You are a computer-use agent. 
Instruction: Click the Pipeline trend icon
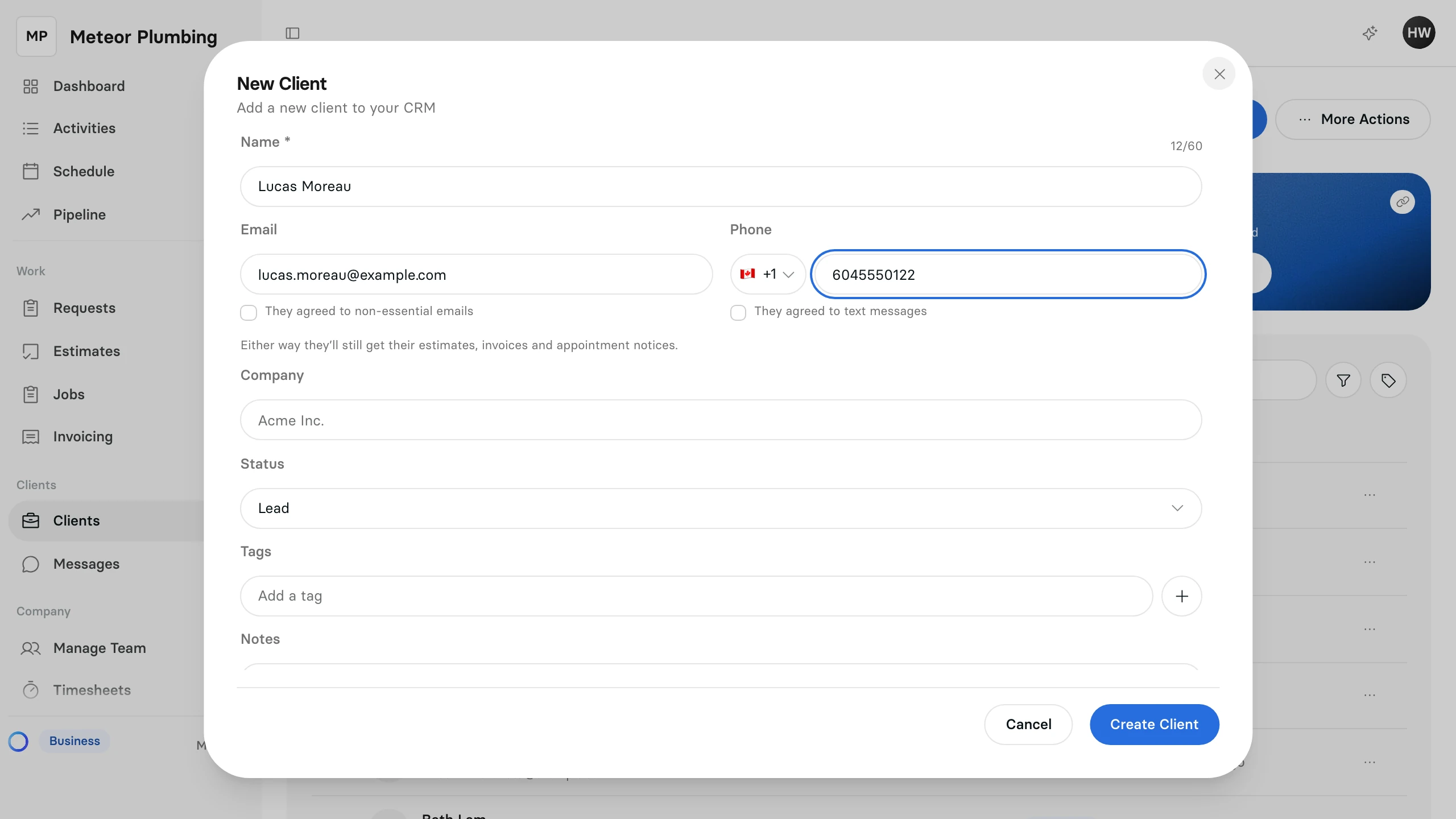[x=31, y=214]
